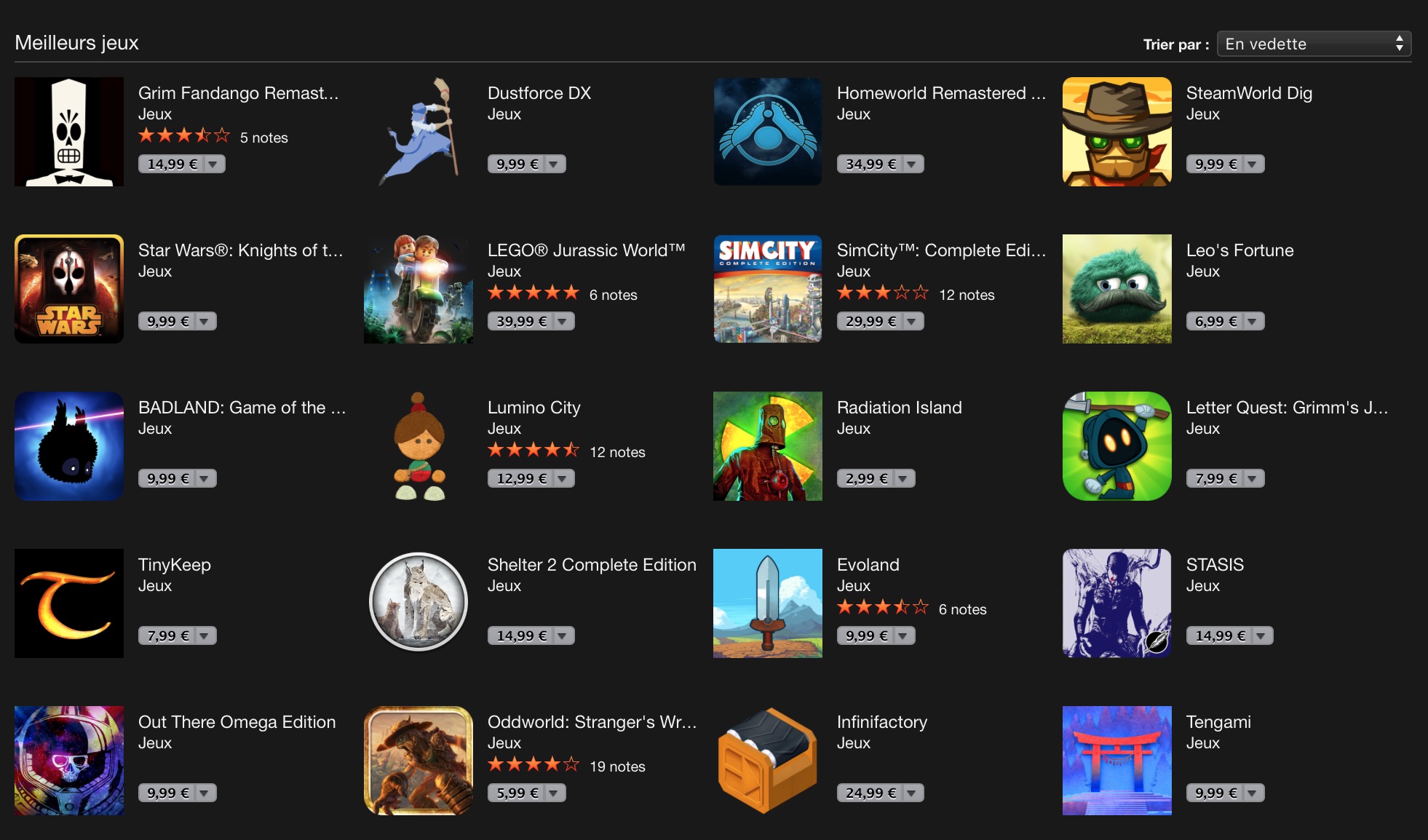Screen dimensions: 1428x840
Task: Open the Star Wars Knights game icon
Action: click(69, 289)
